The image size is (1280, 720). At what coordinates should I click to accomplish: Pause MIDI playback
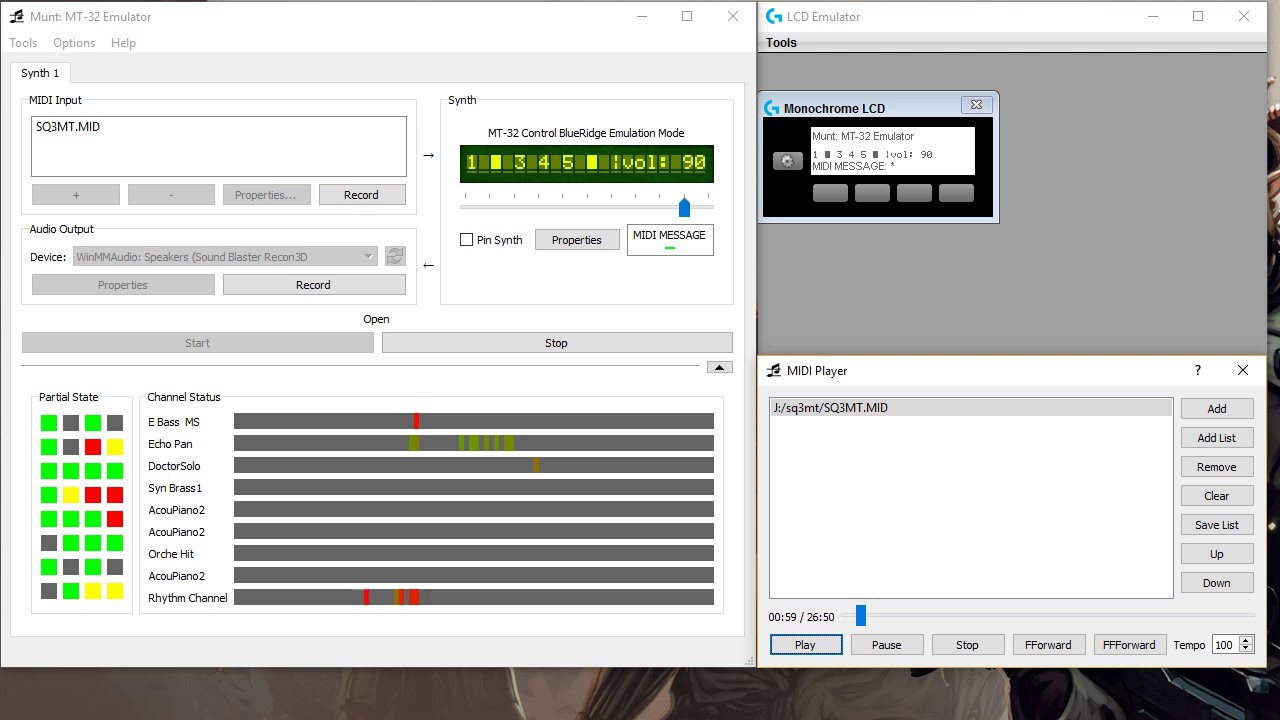(886, 645)
